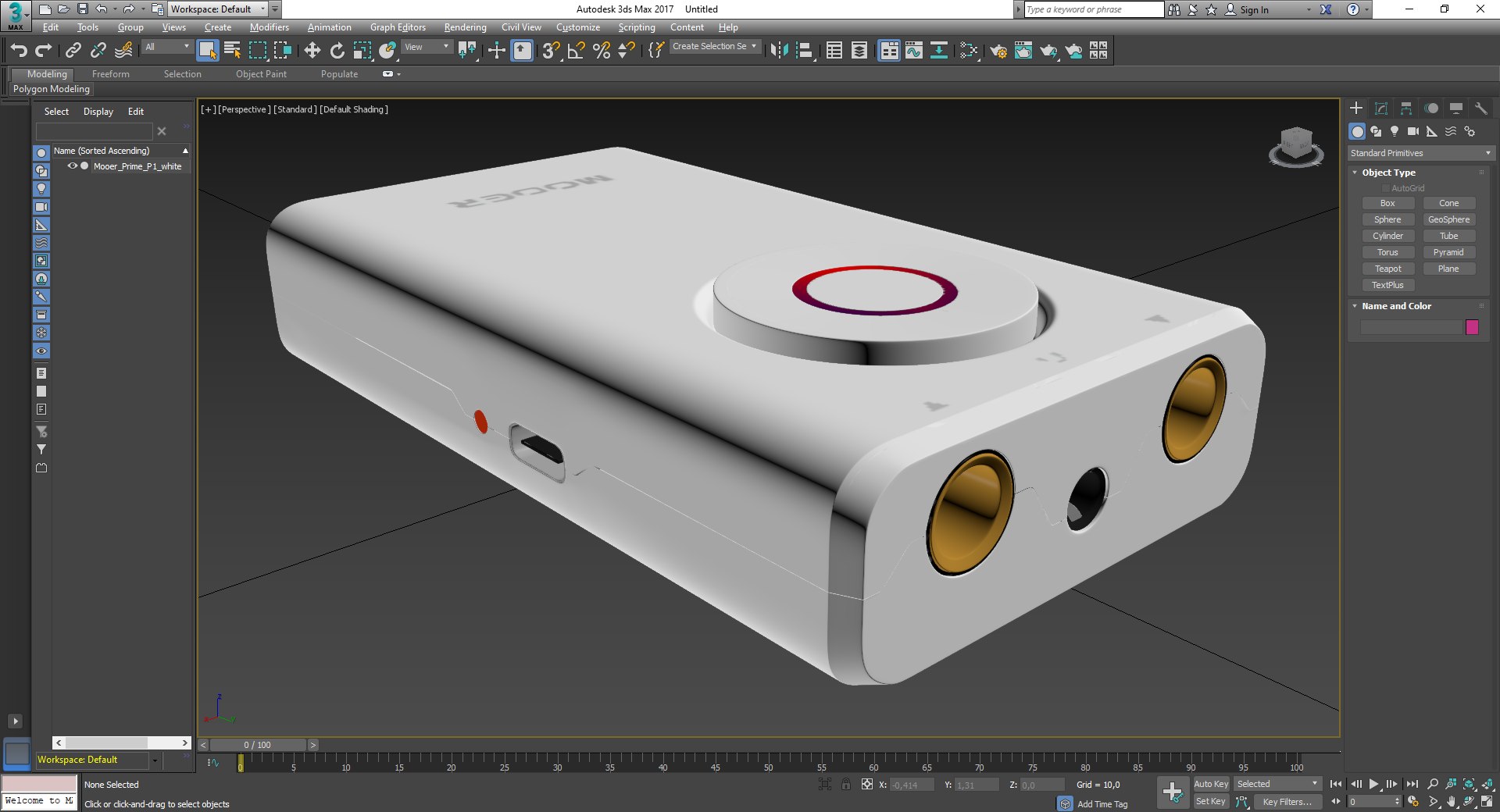Open the Rendering menu

click(x=465, y=27)
